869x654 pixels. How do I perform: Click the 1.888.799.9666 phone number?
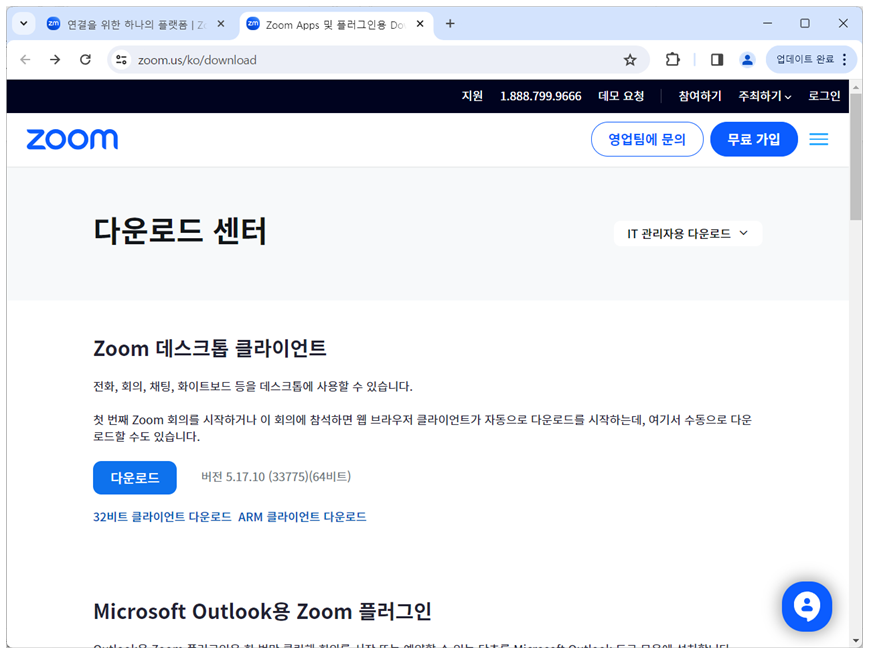540,96
